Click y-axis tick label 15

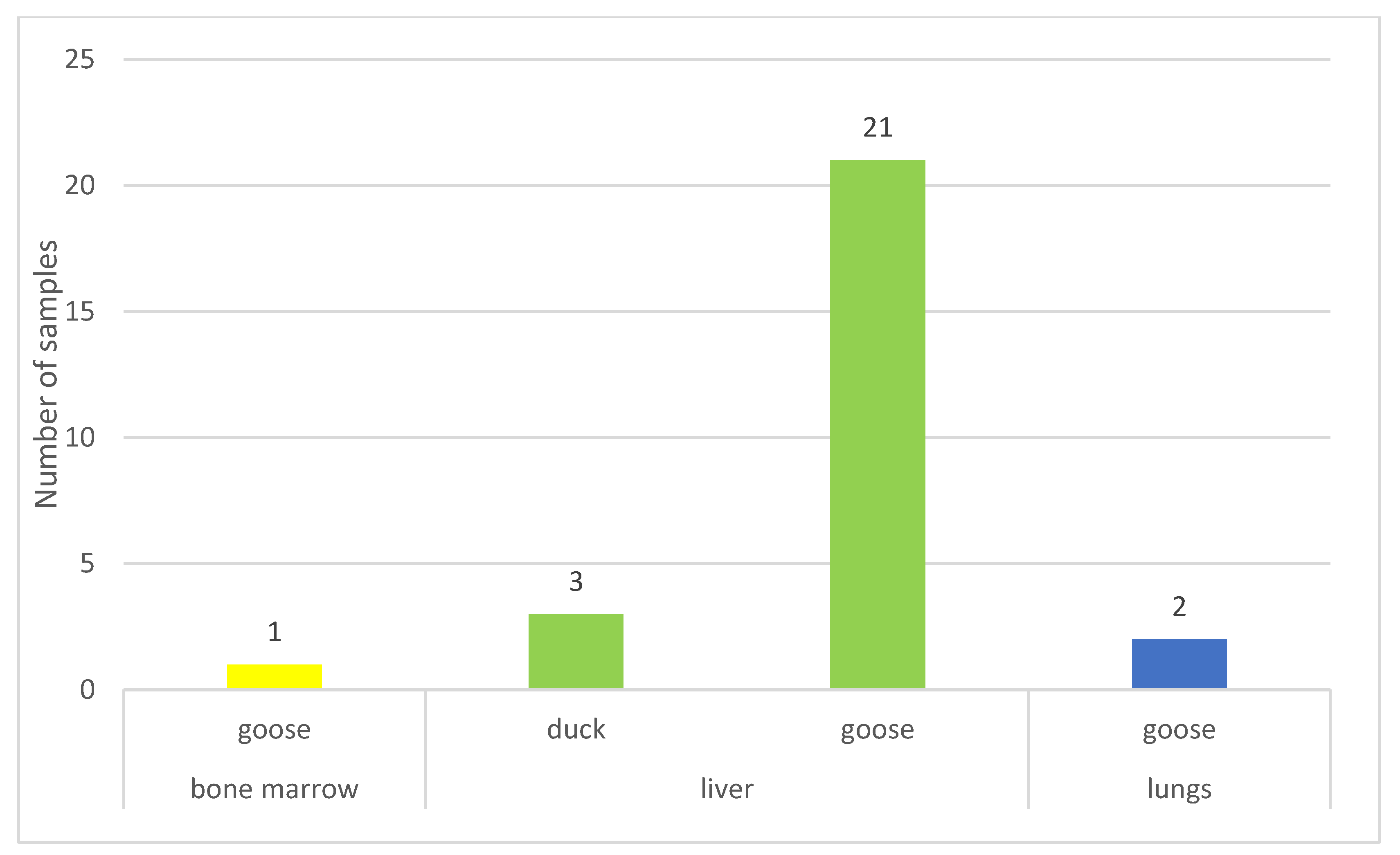tap(79, 312)
